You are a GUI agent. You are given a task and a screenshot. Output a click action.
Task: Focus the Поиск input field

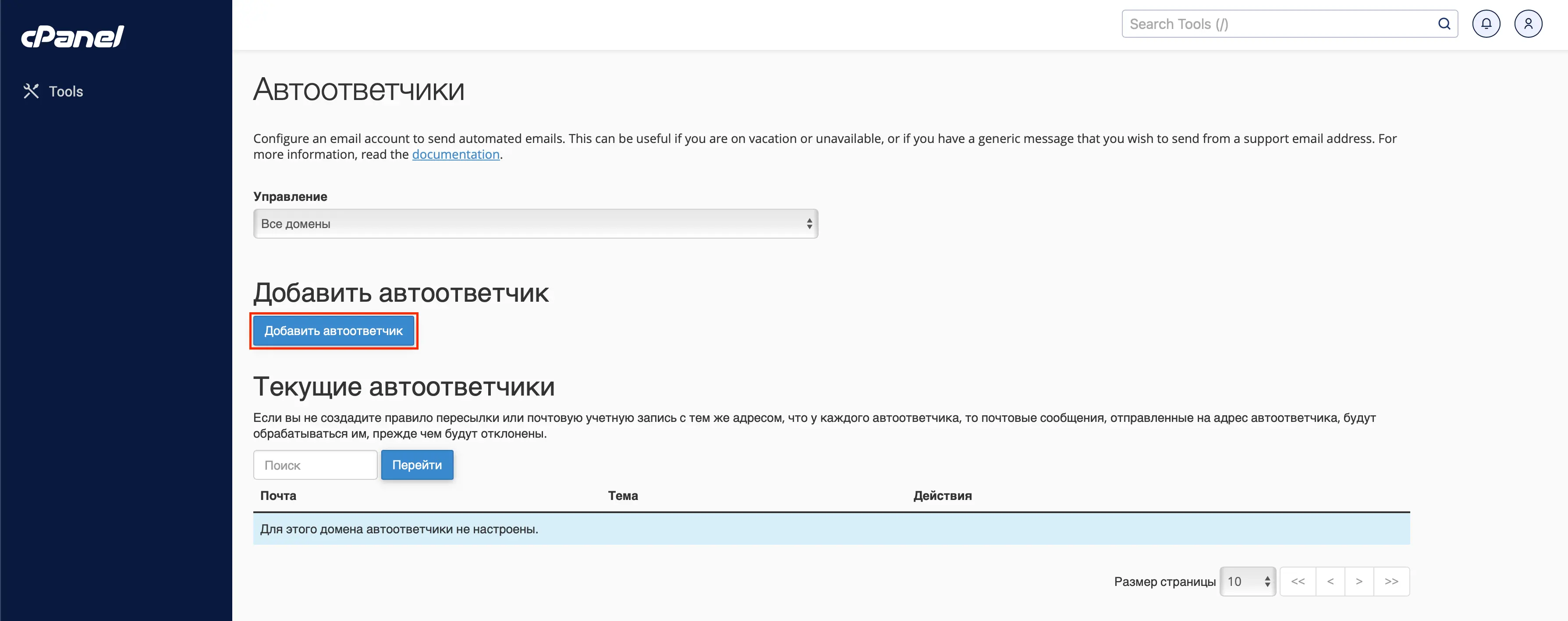[x=315, y=465]
